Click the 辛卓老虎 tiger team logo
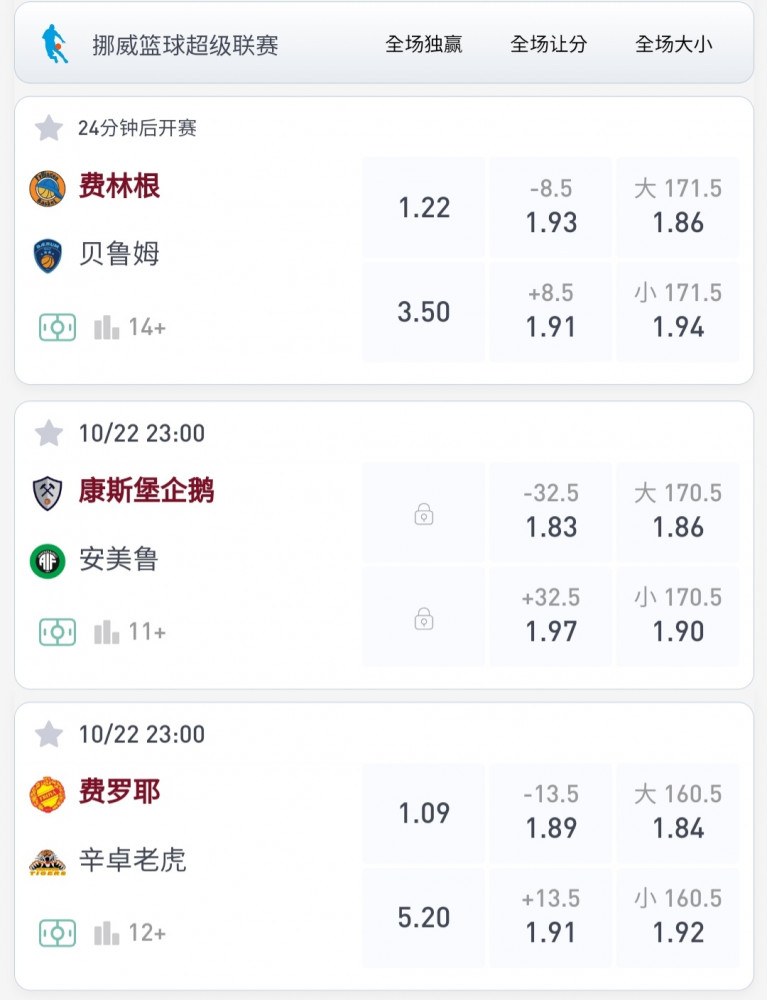 pyautogui.click(x=47, y=862)
